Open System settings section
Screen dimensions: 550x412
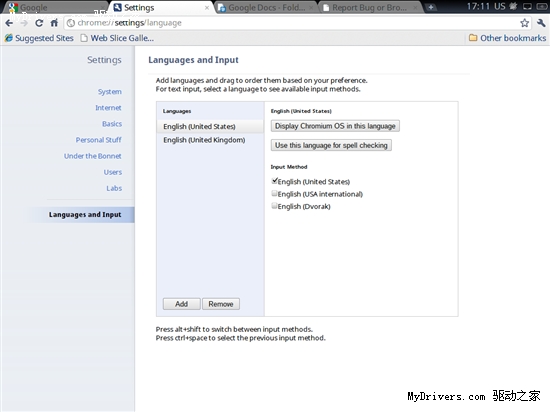110,92
